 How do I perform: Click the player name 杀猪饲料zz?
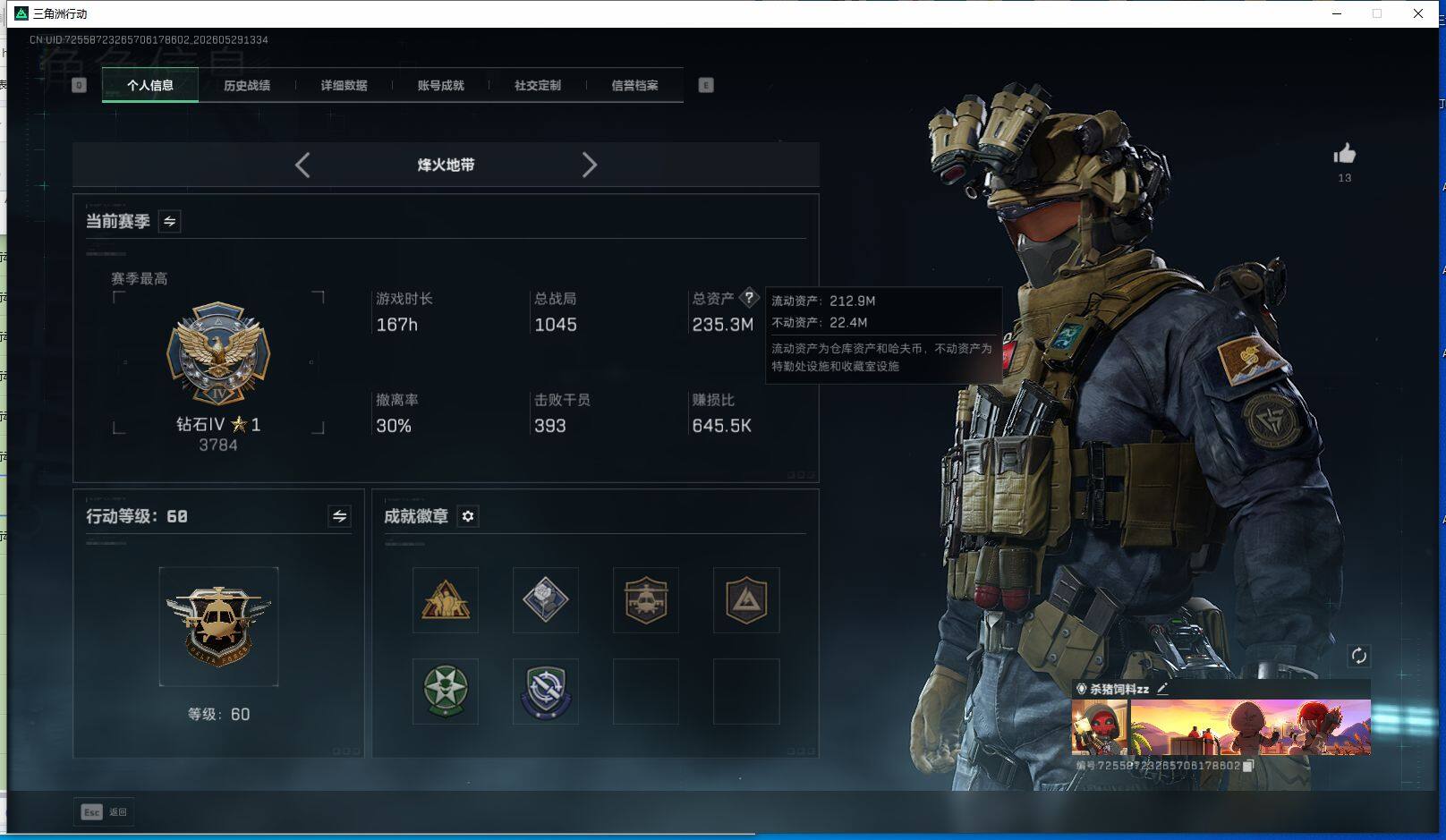click(x=1119, y=689)
